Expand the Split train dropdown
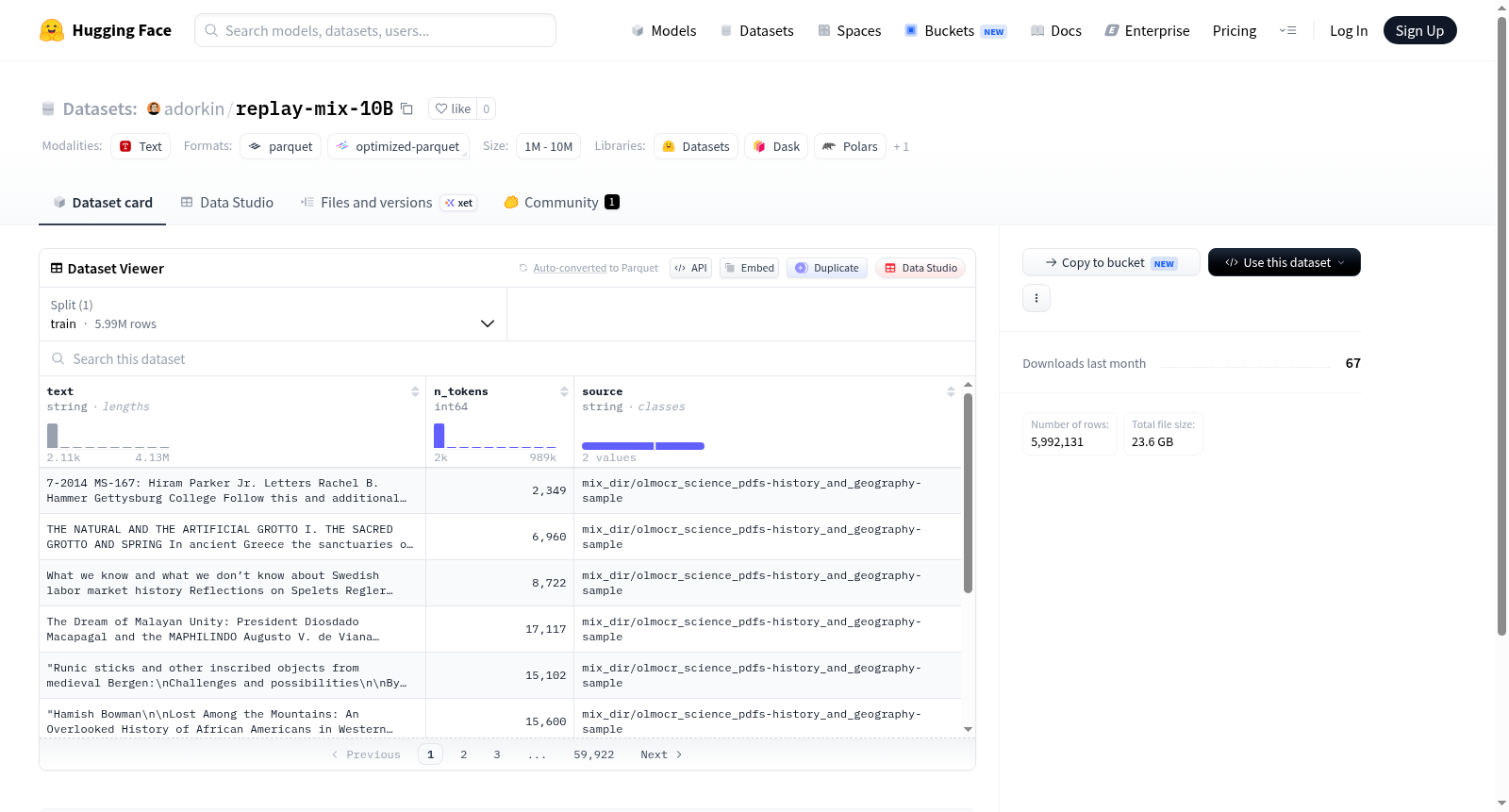This screenshot has width=1509, height=812. [273, 314]
